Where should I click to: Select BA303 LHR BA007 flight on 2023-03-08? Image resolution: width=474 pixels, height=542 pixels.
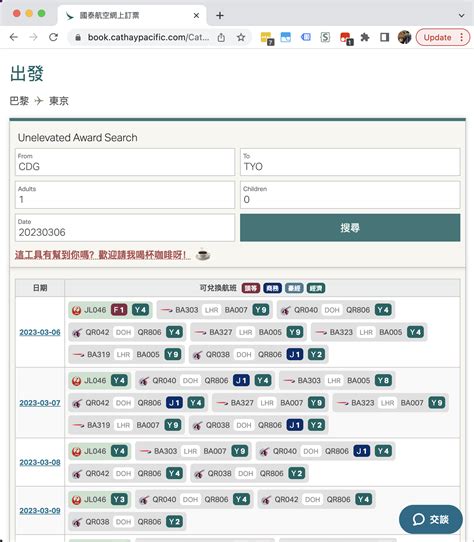pyautogui.click(x=194, y=451)
